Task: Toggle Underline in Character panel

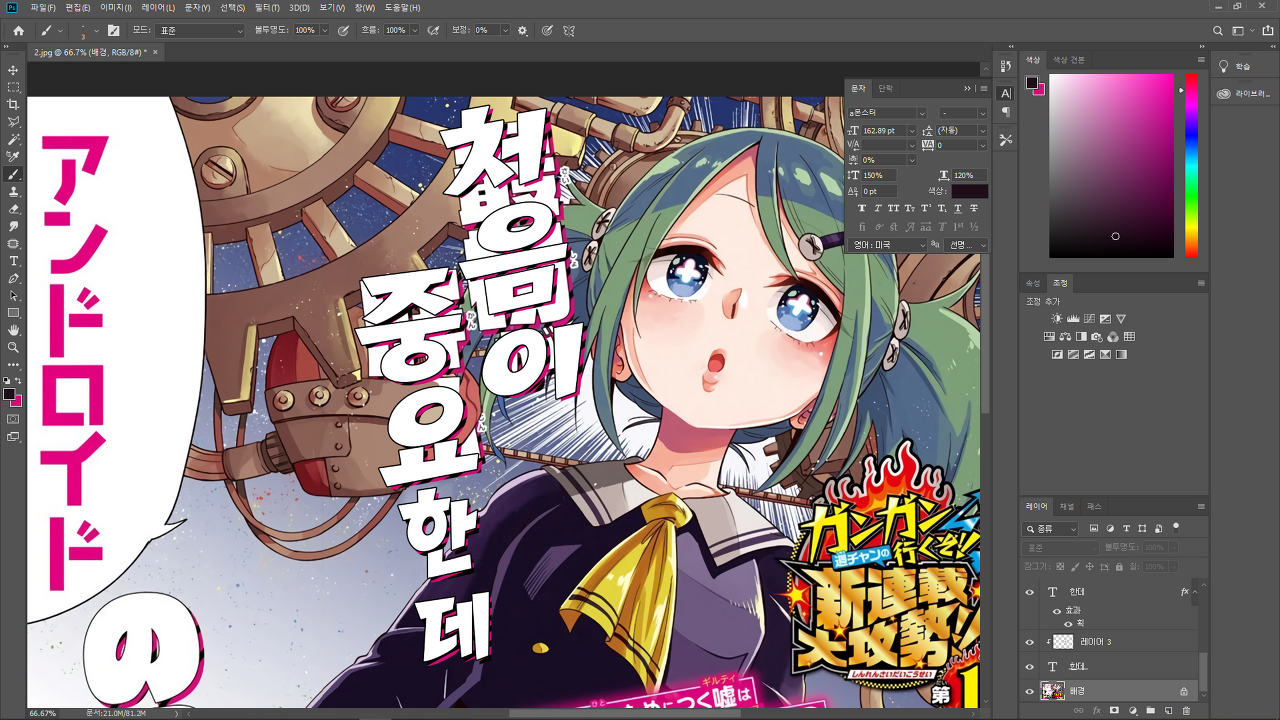Action: click(958, 208)
